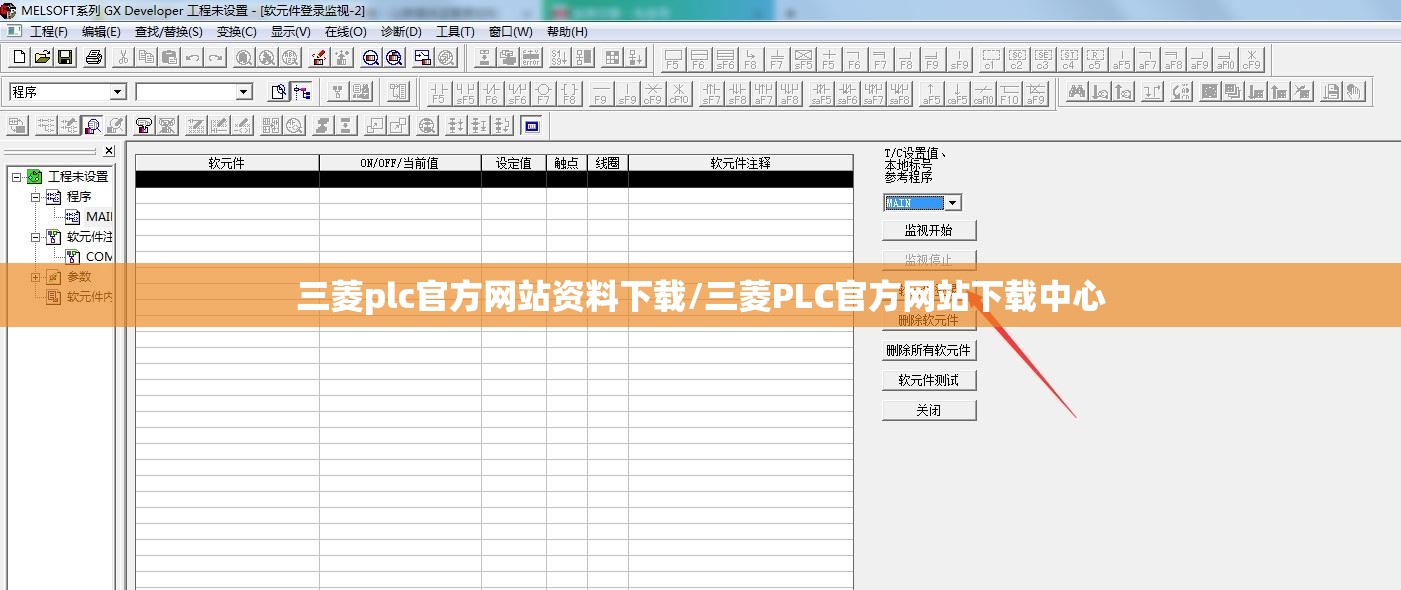Open the 变换(C) menu

click(x=237, y=31)
